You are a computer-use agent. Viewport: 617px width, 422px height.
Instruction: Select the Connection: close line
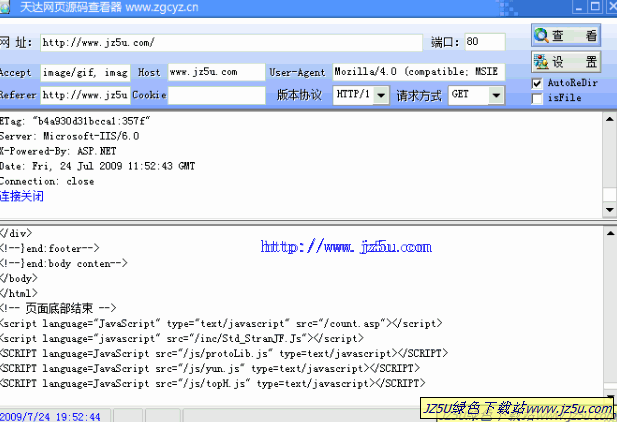pos(47,181)
